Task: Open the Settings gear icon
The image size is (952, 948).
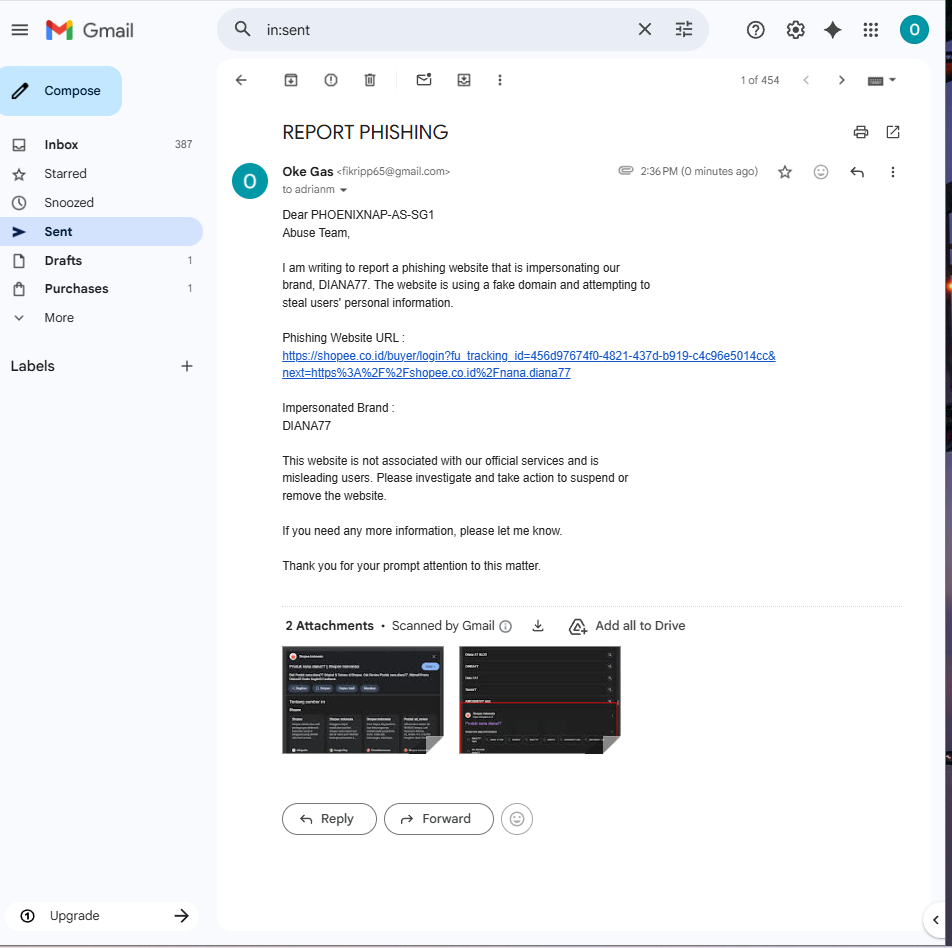Action: tap(795, 30)
